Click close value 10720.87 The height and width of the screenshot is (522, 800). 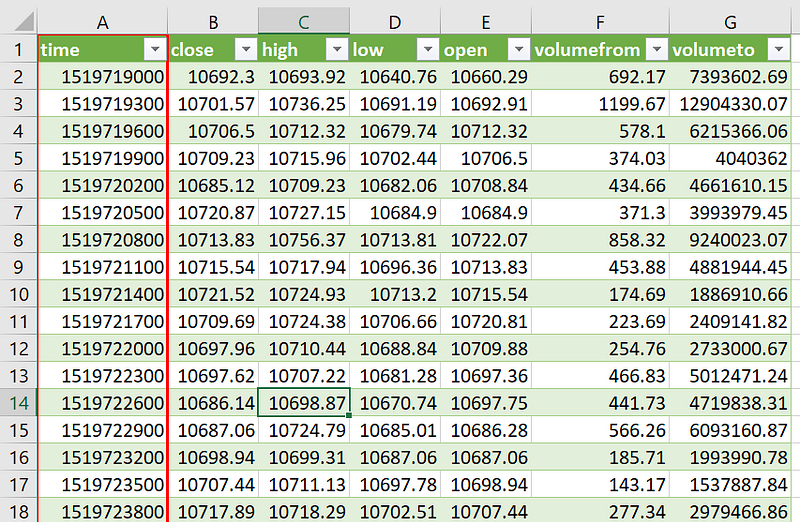[x=216, y=213]
